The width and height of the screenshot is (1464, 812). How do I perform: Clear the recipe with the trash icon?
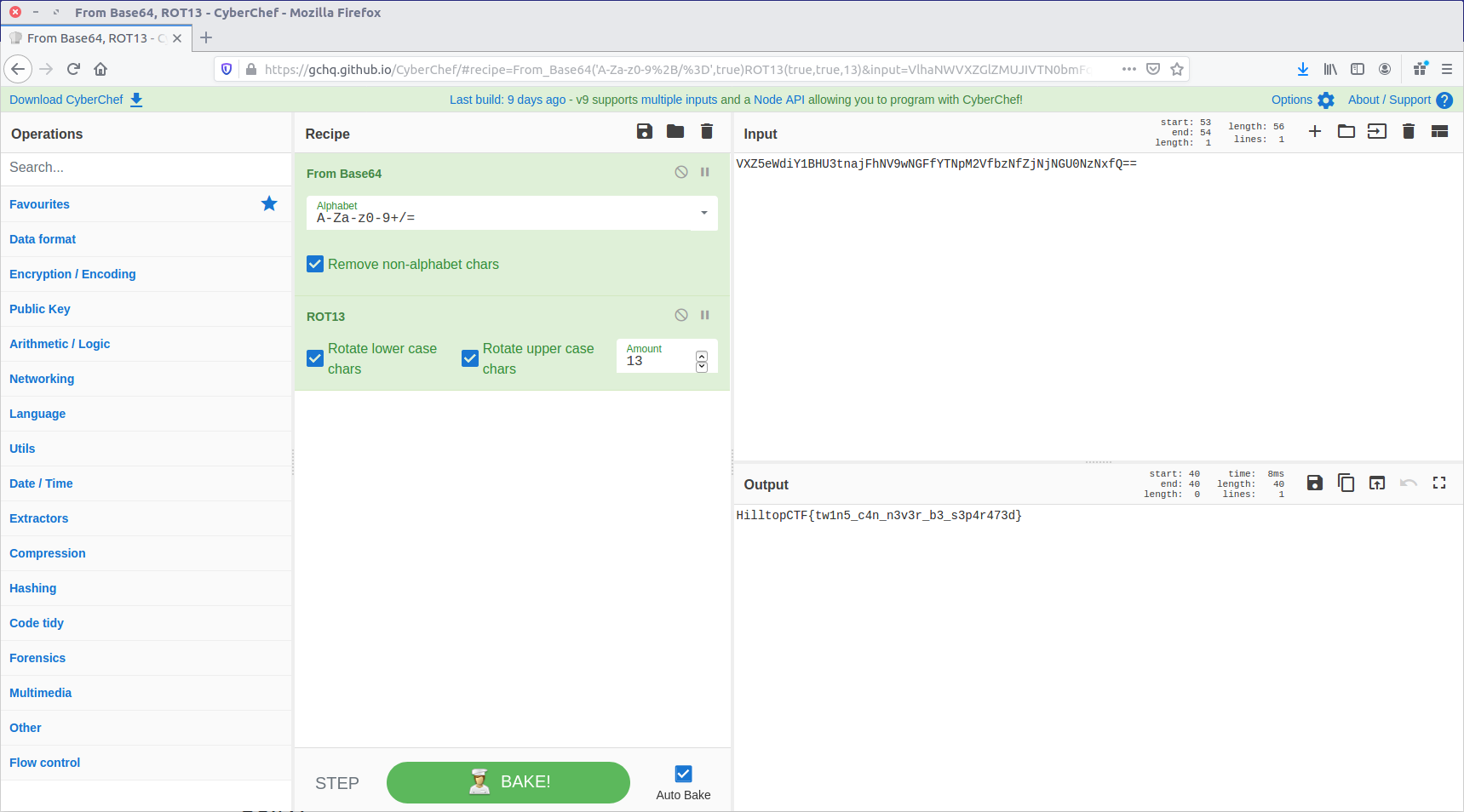[x=707, y=131]
